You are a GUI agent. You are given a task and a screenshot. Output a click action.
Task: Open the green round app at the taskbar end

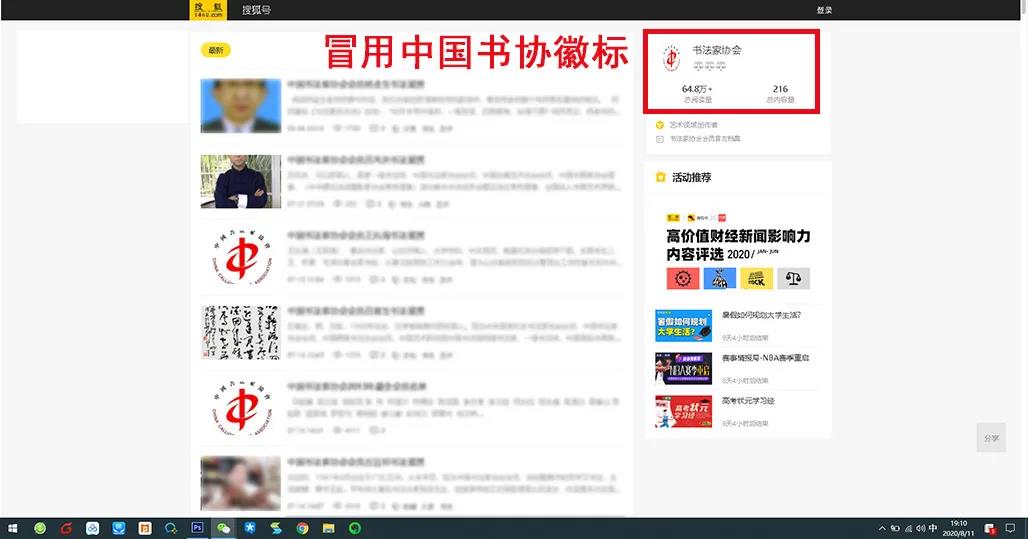coord(355,529)
